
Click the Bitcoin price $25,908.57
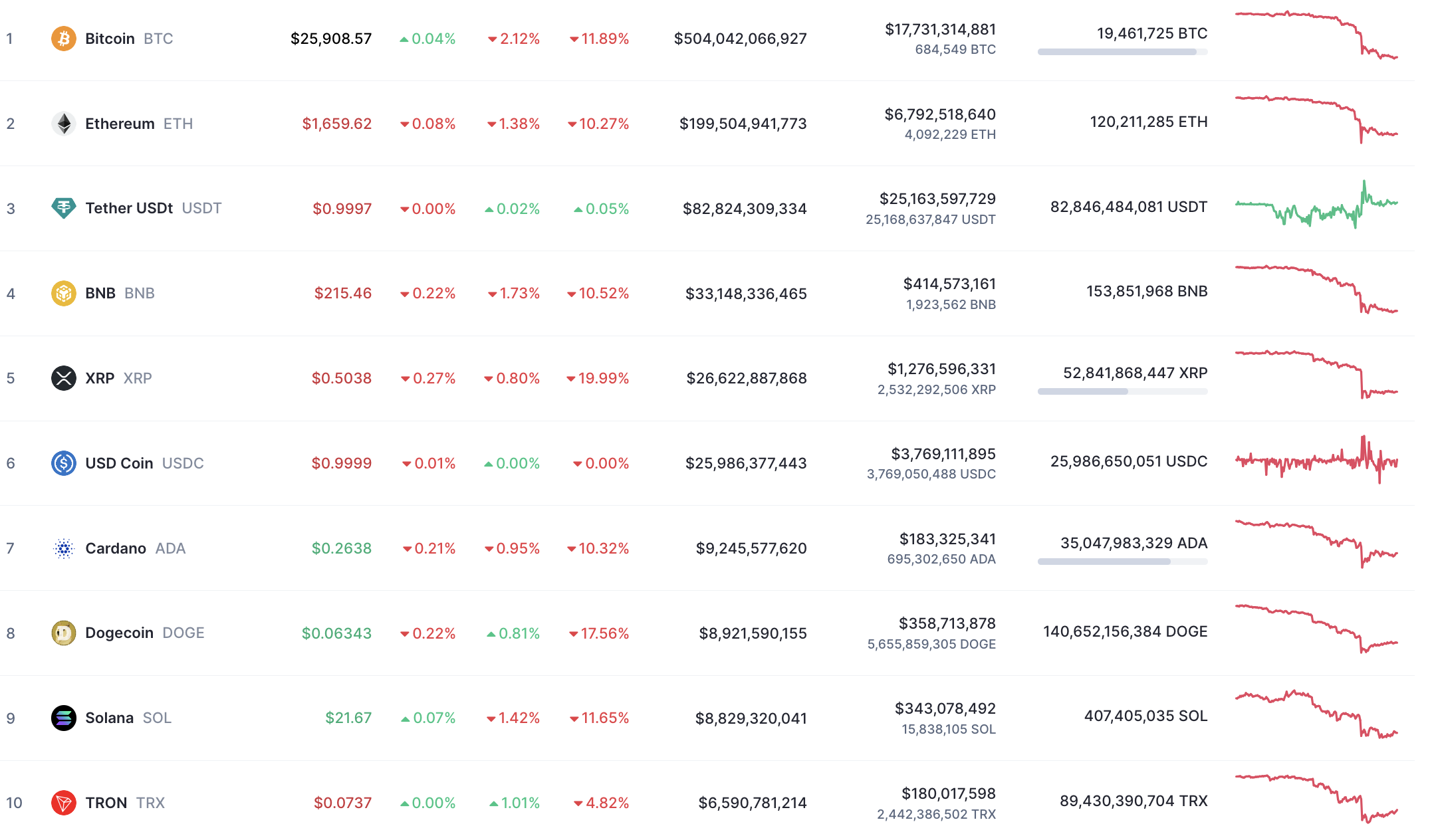330,39
